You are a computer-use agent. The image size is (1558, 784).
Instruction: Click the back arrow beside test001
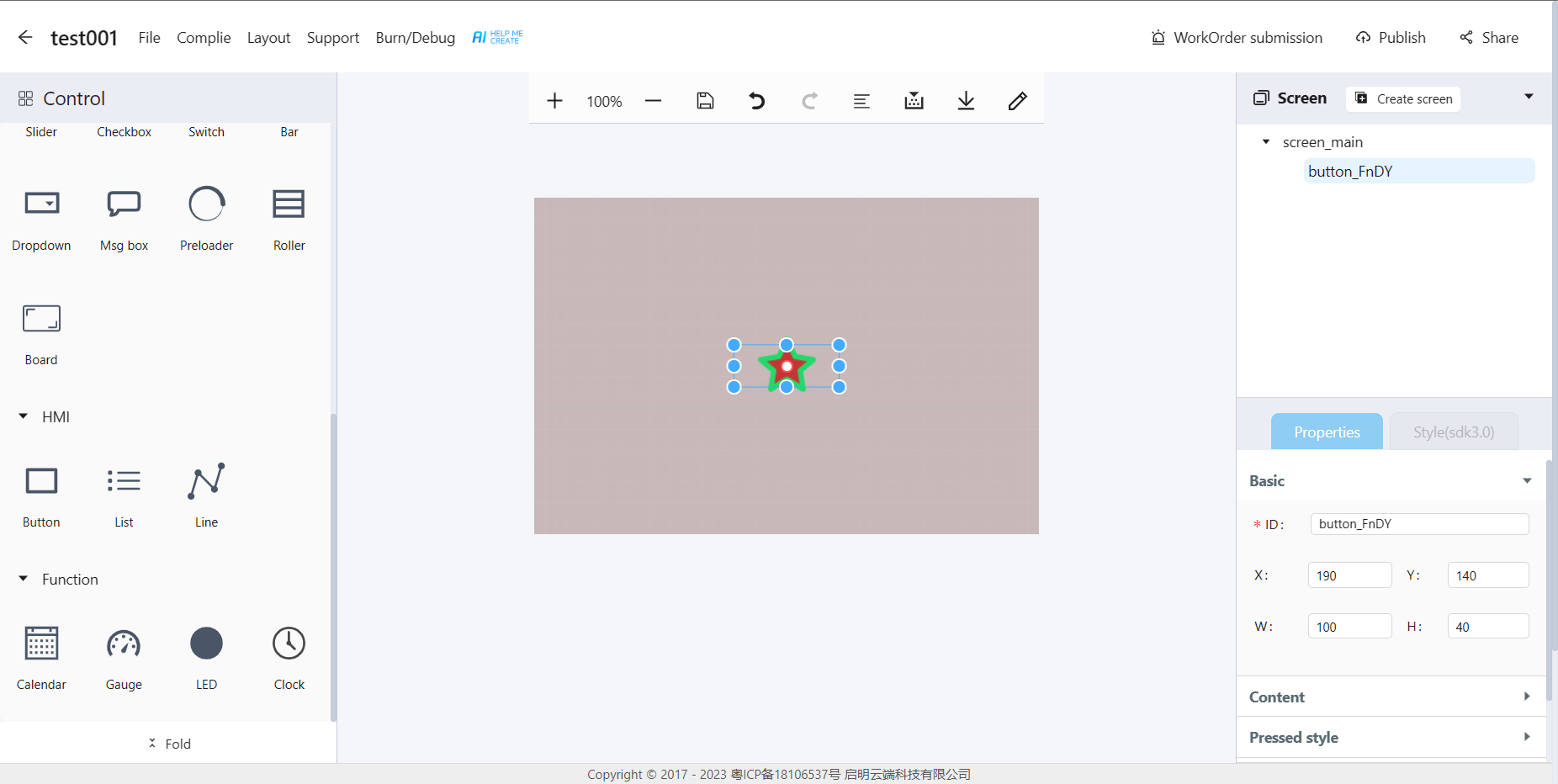tap(25, 37)
